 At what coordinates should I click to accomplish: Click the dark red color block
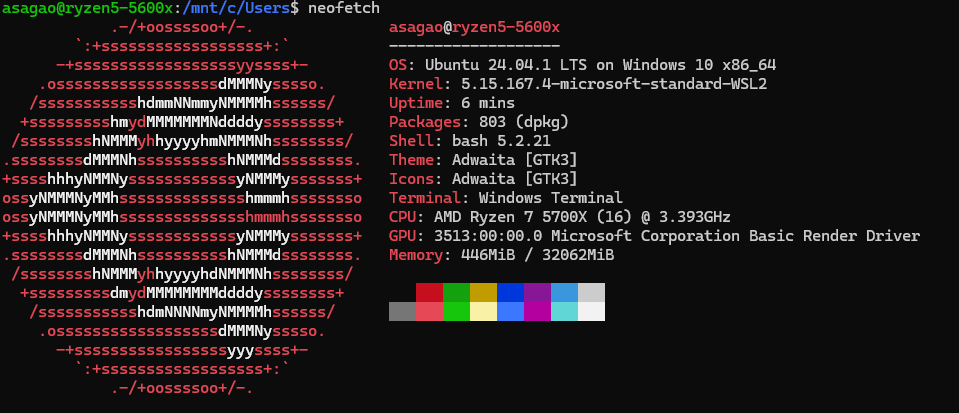[429, 292]
